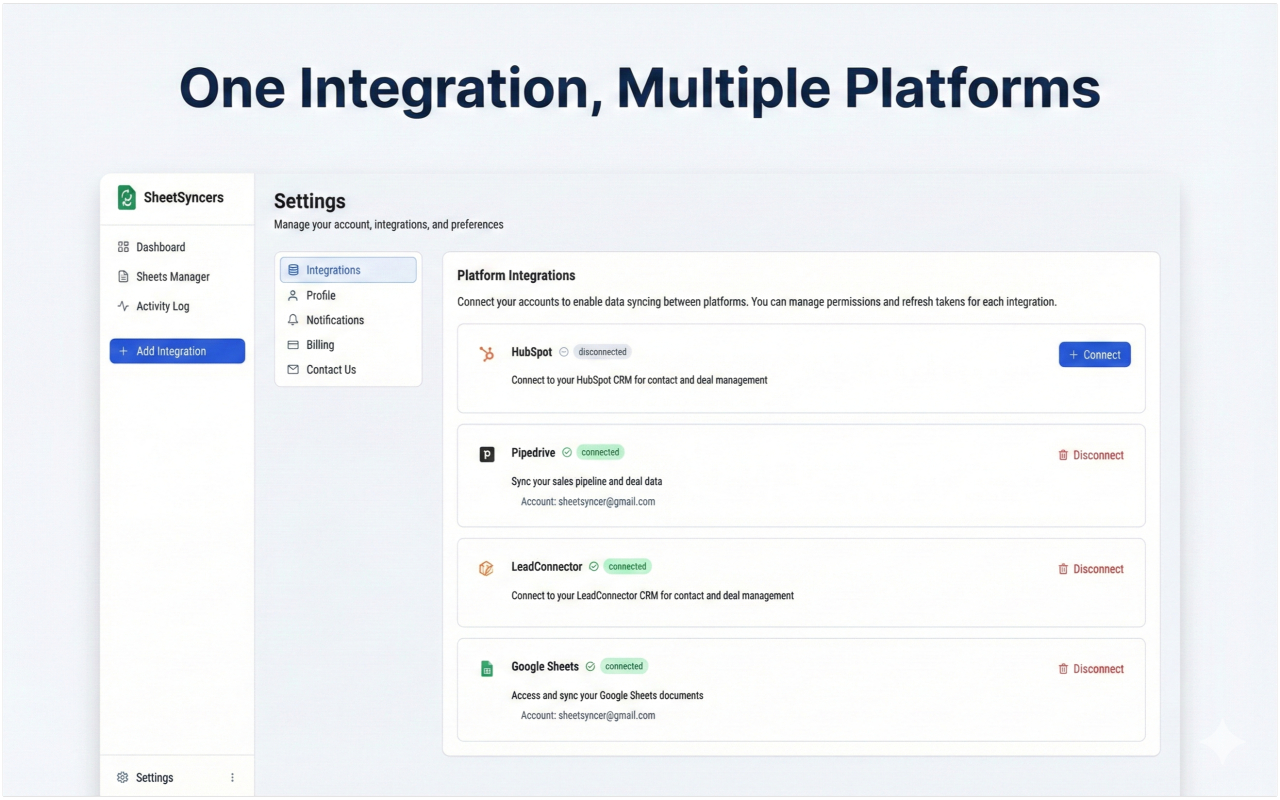Screen dimensions: 1280x800
Task: Click the SheetSyncers logo icon
Action: [127, 198]
